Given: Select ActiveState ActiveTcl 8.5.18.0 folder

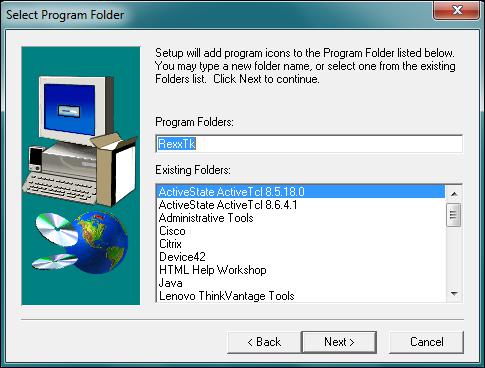Looking at the screenshot, I should pyautogui.click(x=301, y=192).
